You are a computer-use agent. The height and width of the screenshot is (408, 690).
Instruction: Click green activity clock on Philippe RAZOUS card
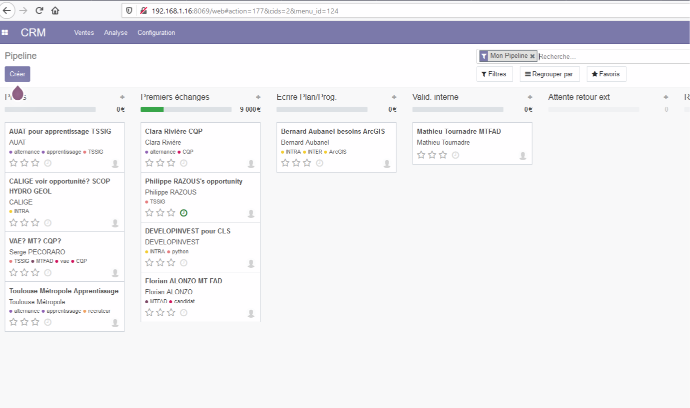(x=183, y=212)
